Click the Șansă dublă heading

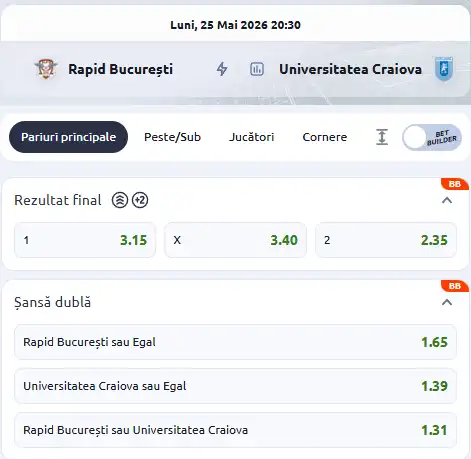click(53, 302)
